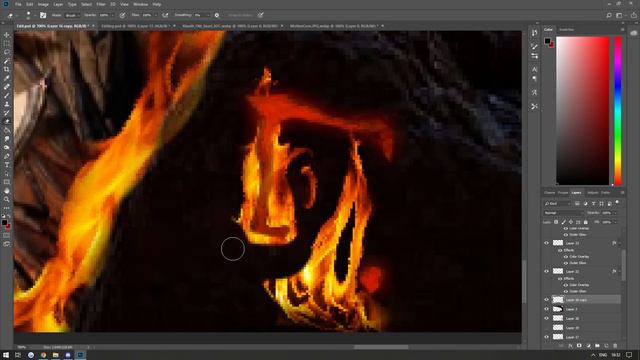640x360 pixels.
Task: Toggle Color Overlay effect eye under Layer 23
Action: pos(566,256)
